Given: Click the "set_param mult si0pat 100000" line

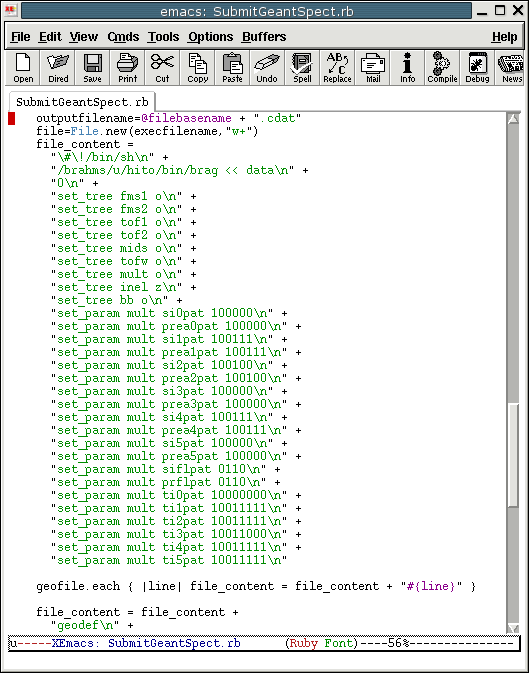Looking at the screenshot, I should point(169,313).
